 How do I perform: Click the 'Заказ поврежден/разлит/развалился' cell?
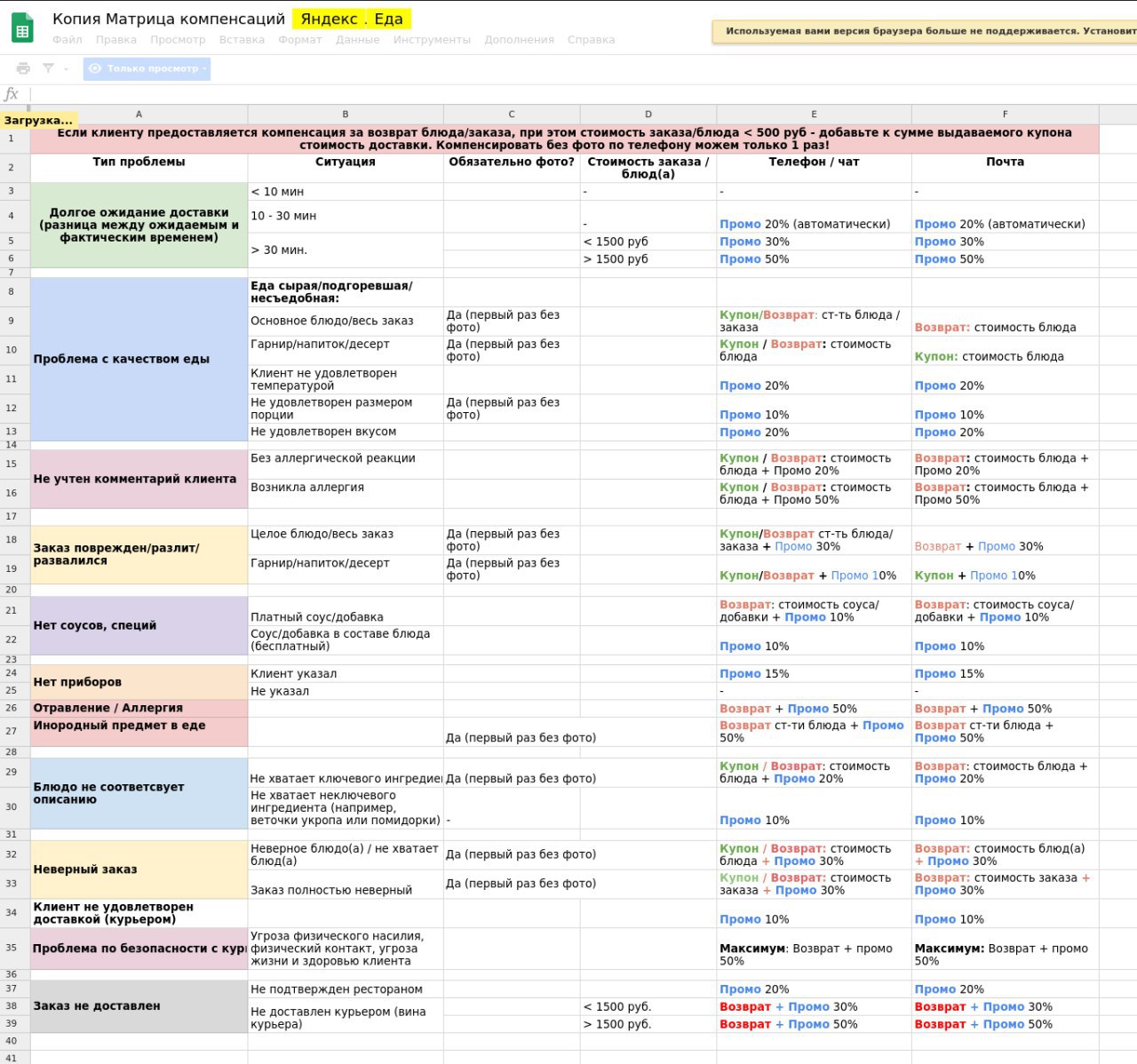(139, 554)
